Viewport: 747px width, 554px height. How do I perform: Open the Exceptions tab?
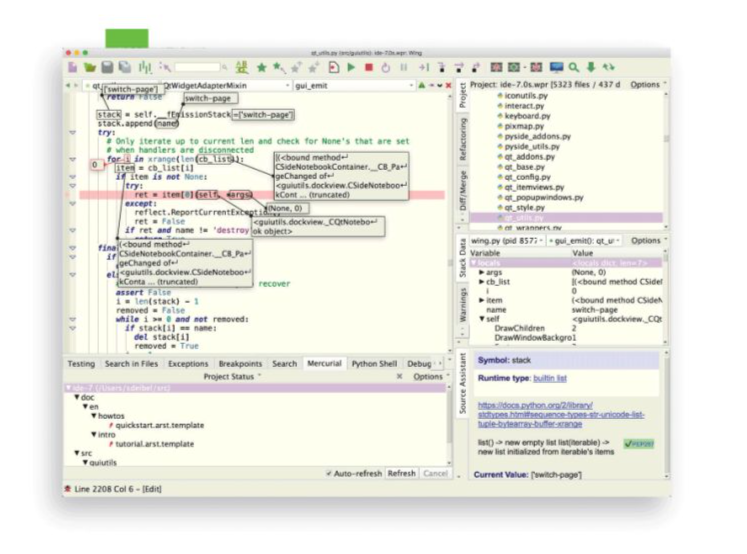pos(188,364)
